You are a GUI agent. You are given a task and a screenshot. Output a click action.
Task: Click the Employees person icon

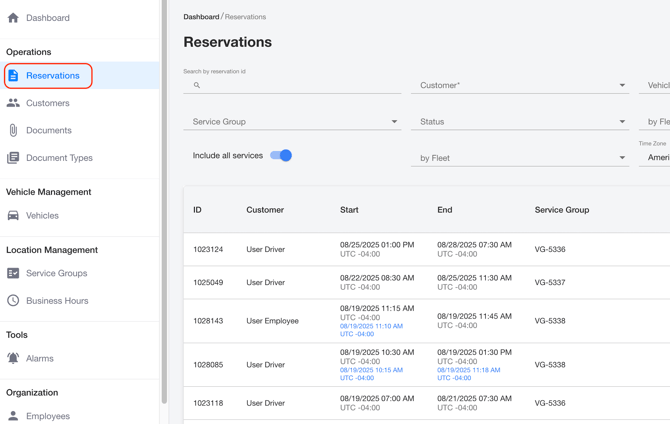click(13, 416)
